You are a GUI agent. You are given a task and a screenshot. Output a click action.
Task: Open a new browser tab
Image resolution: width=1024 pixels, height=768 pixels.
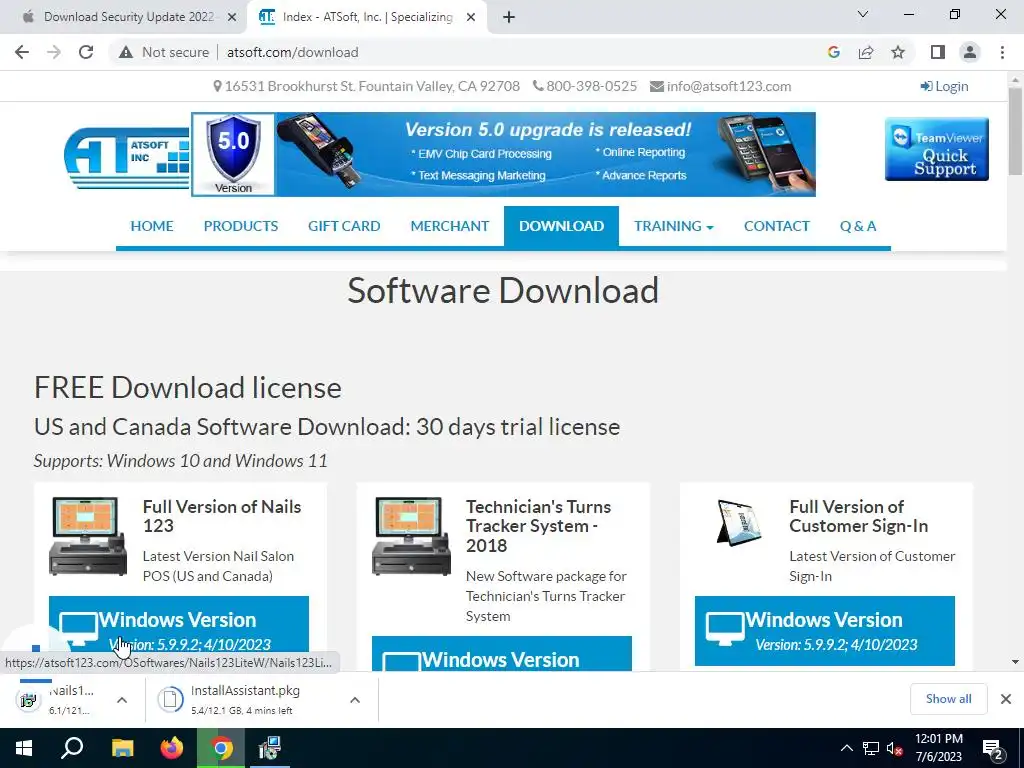(x=509, y=18)
